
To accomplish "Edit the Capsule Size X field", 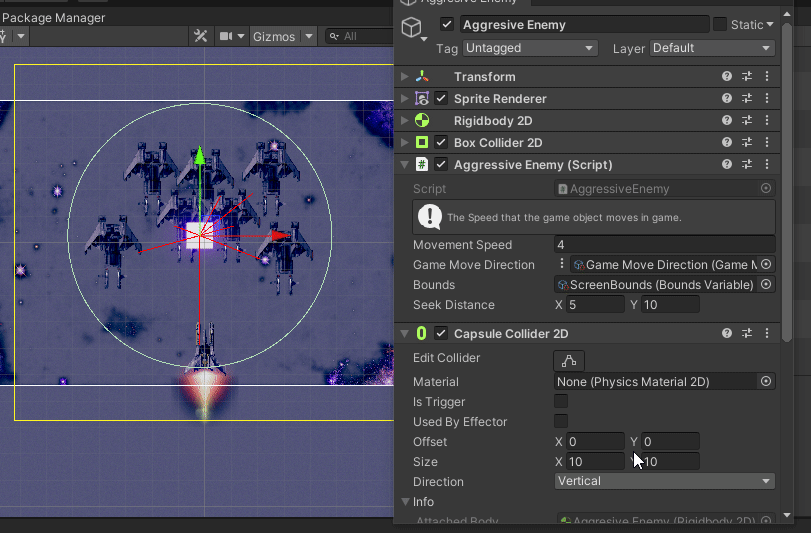I will 595,462.
